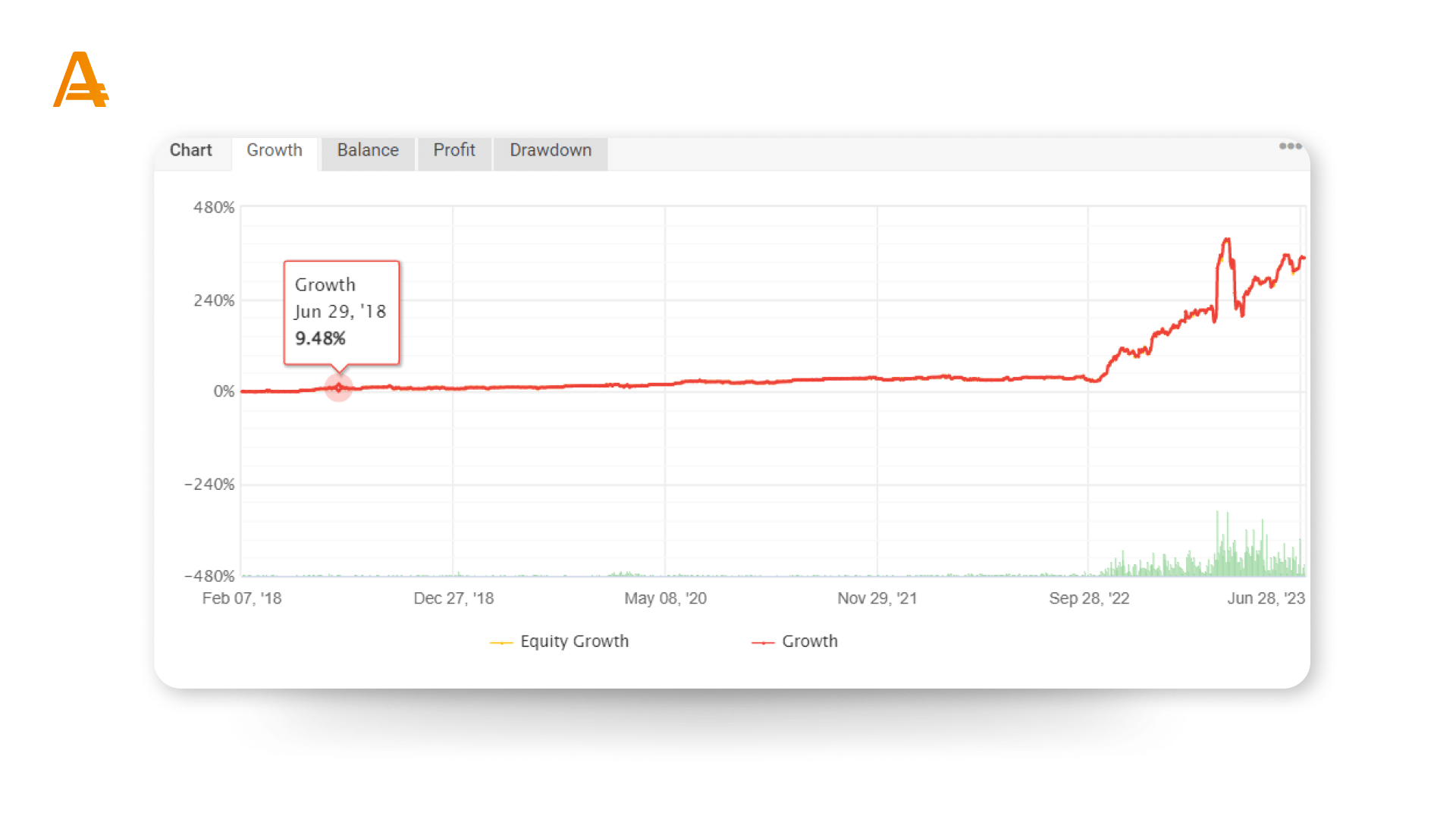
Task: Open the Drawdown tab
Action: pos(551,150)
